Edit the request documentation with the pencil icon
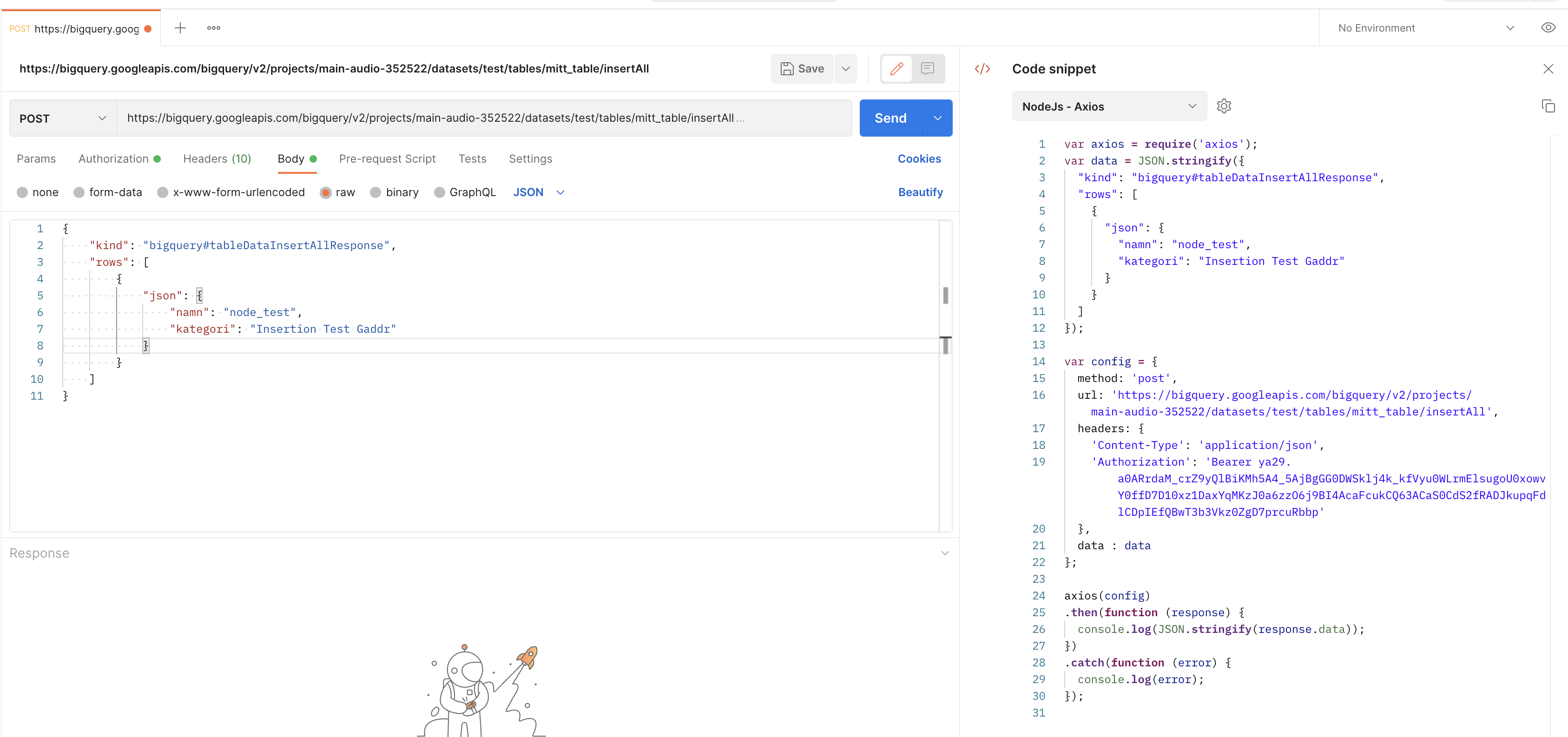Screen dimensions: 1568x737 point(896,68)
